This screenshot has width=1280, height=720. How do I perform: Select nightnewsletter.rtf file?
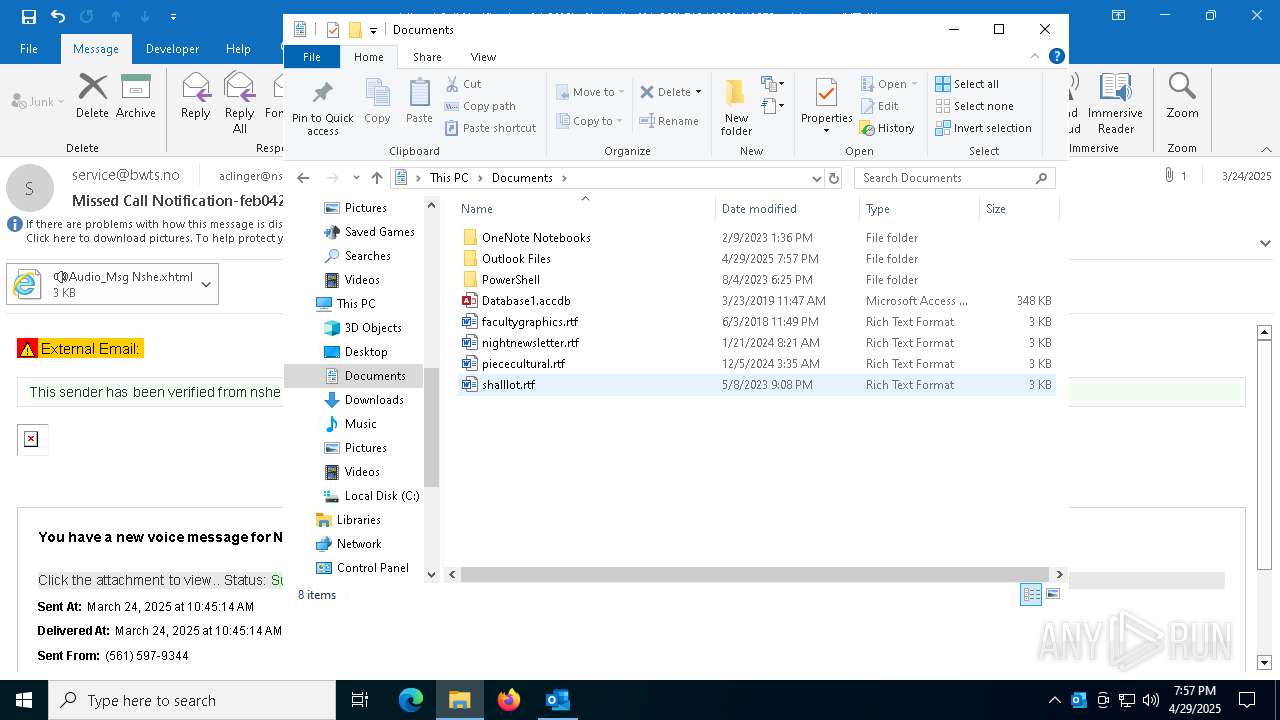tap(530, 343)
